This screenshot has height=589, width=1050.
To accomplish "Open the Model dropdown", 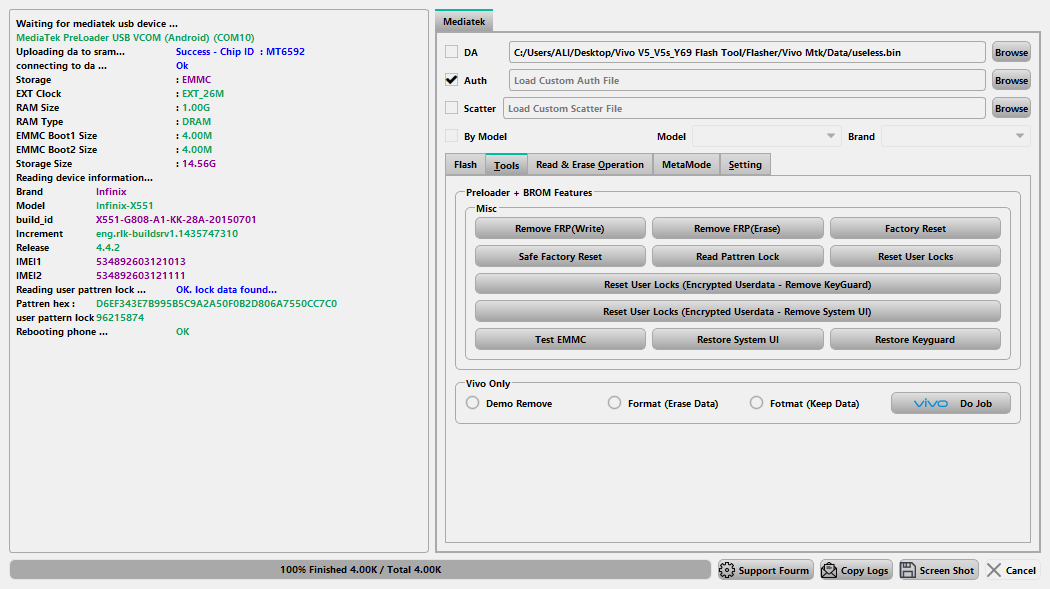I will [766, 136].
